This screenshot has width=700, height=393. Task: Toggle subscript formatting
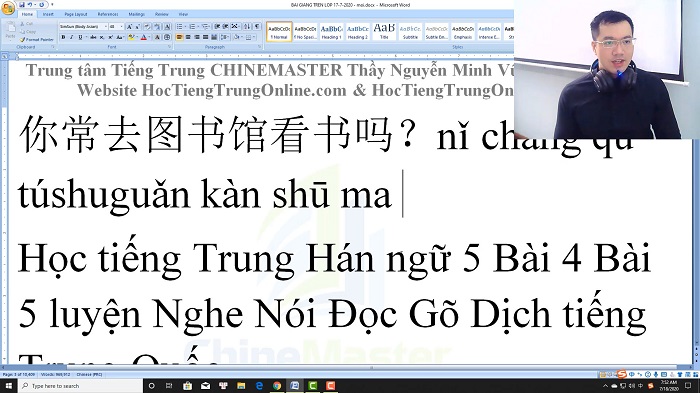click(x=102, y=37)
